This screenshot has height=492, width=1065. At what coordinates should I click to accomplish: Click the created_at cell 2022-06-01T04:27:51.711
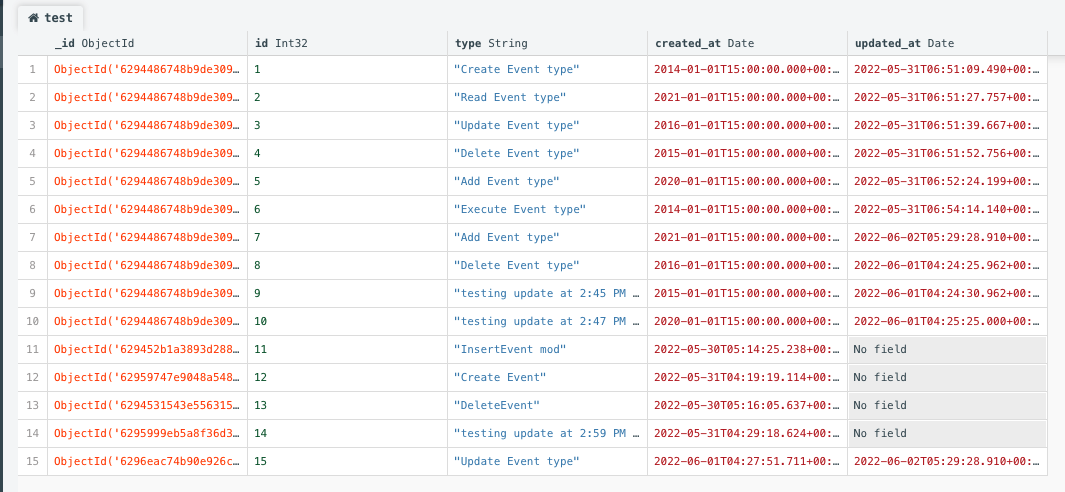pos(746,462)
